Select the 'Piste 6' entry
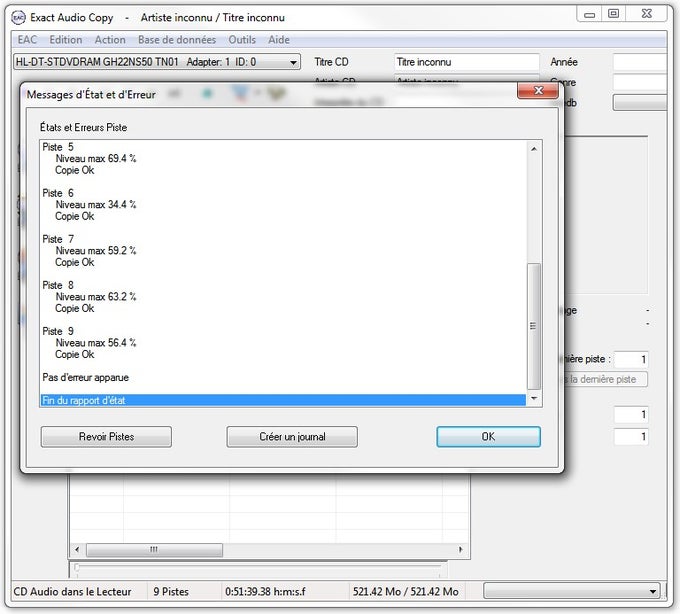This screenshot has height=614, width=680. tap(58, 193)
